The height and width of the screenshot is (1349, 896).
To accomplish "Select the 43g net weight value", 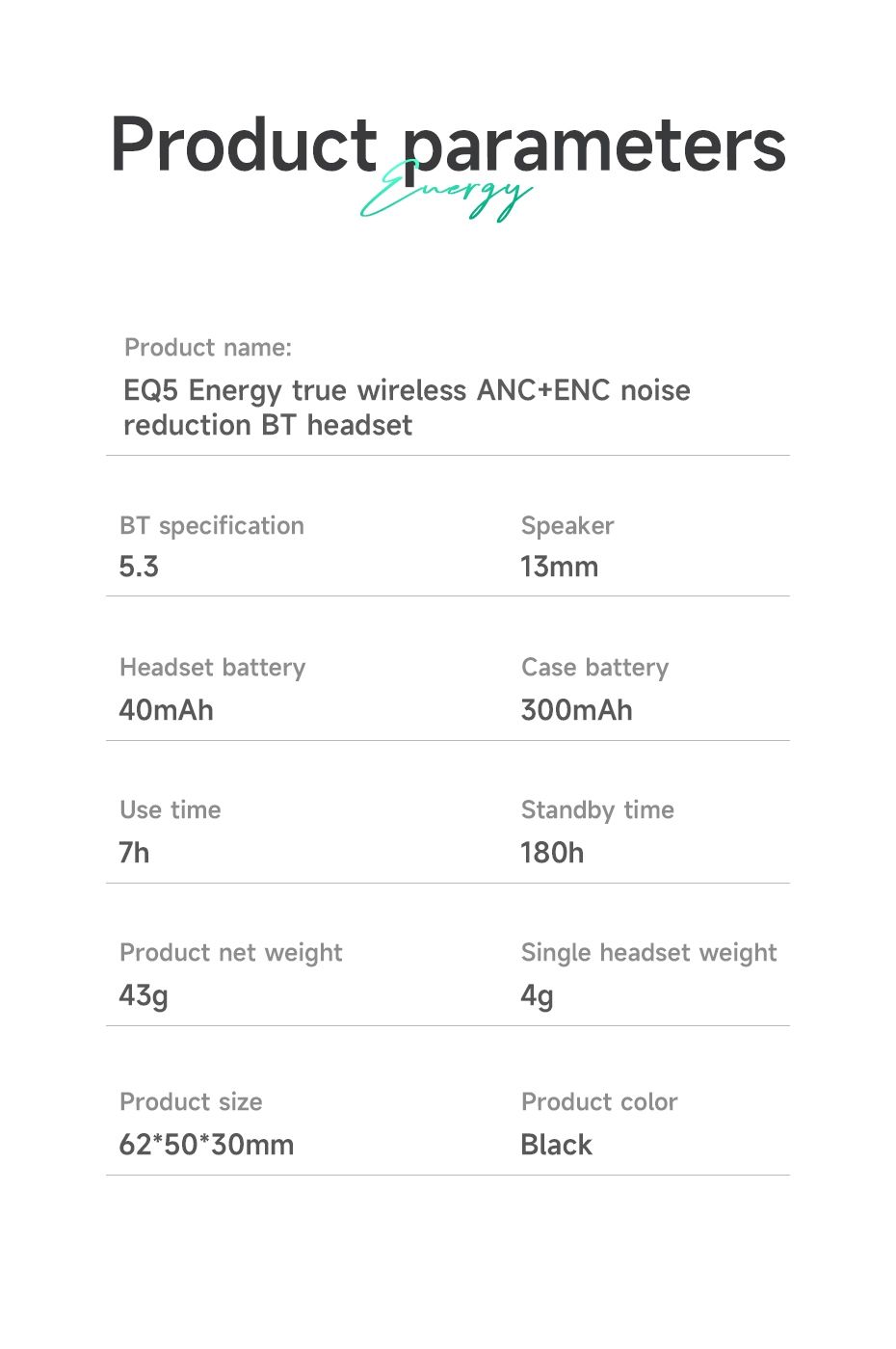I will tap(144, 994).
